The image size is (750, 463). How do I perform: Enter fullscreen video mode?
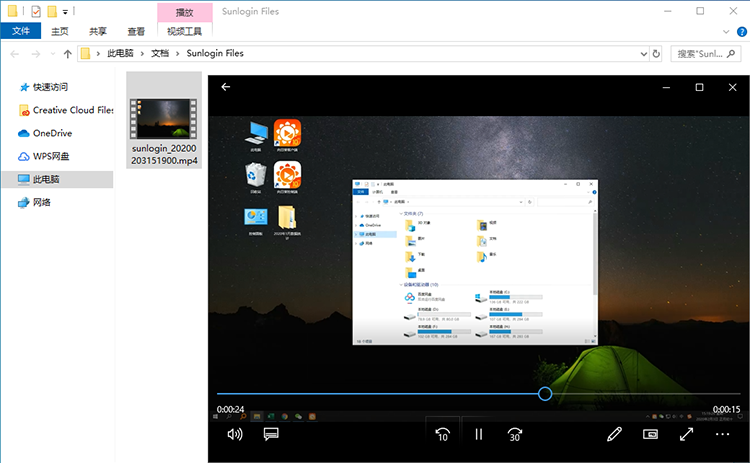click(x=687, y=434)
